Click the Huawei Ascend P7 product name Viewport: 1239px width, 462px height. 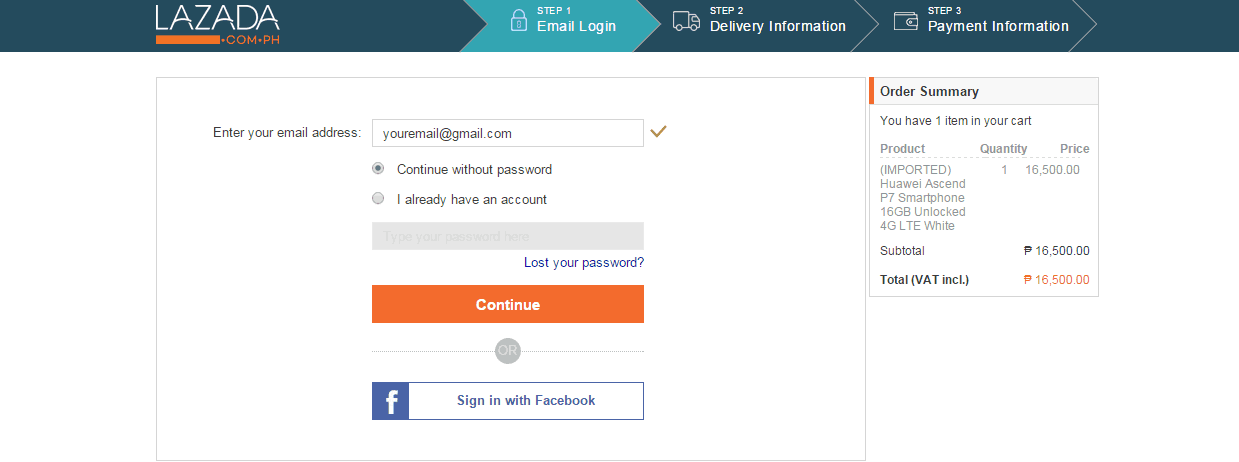click(x=923, y=198)
